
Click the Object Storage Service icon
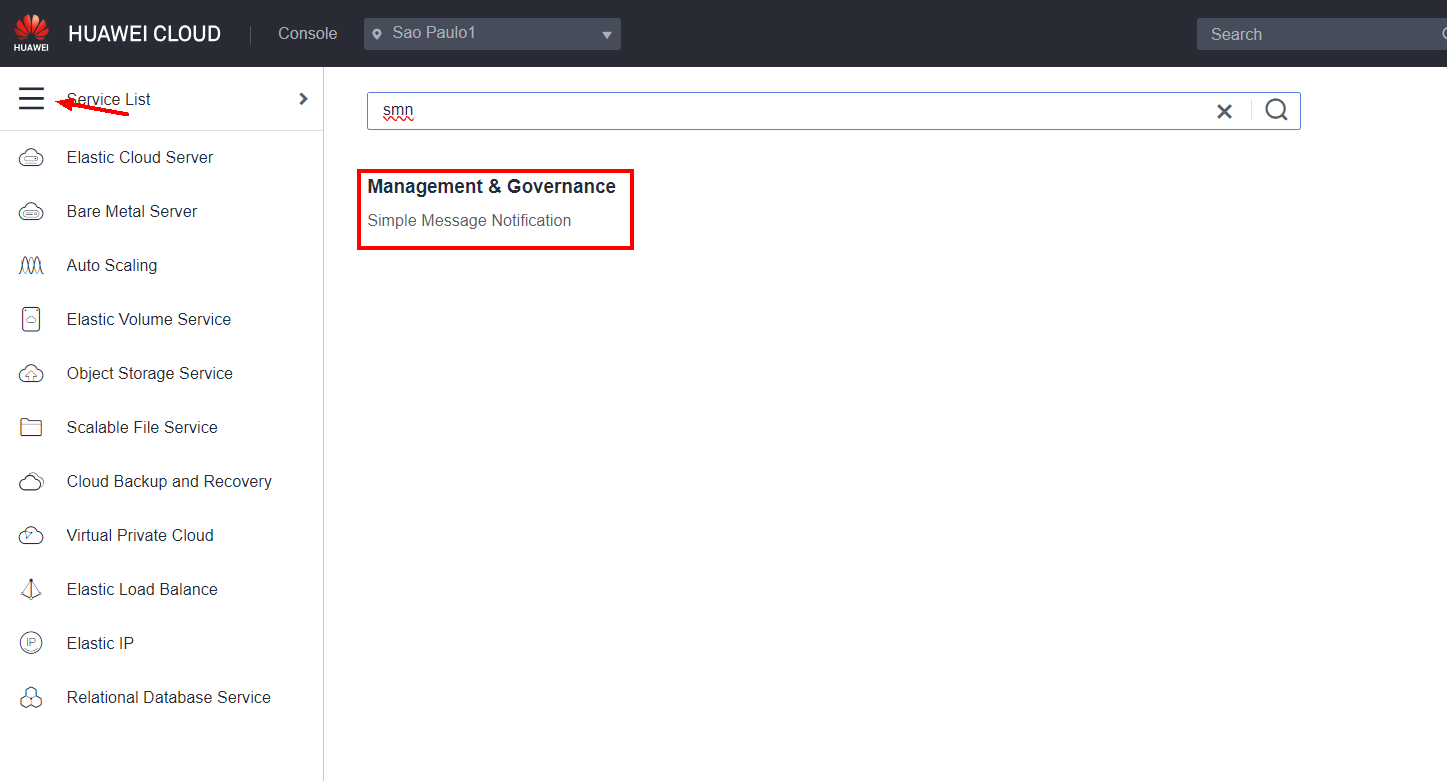tap(31, 374)
